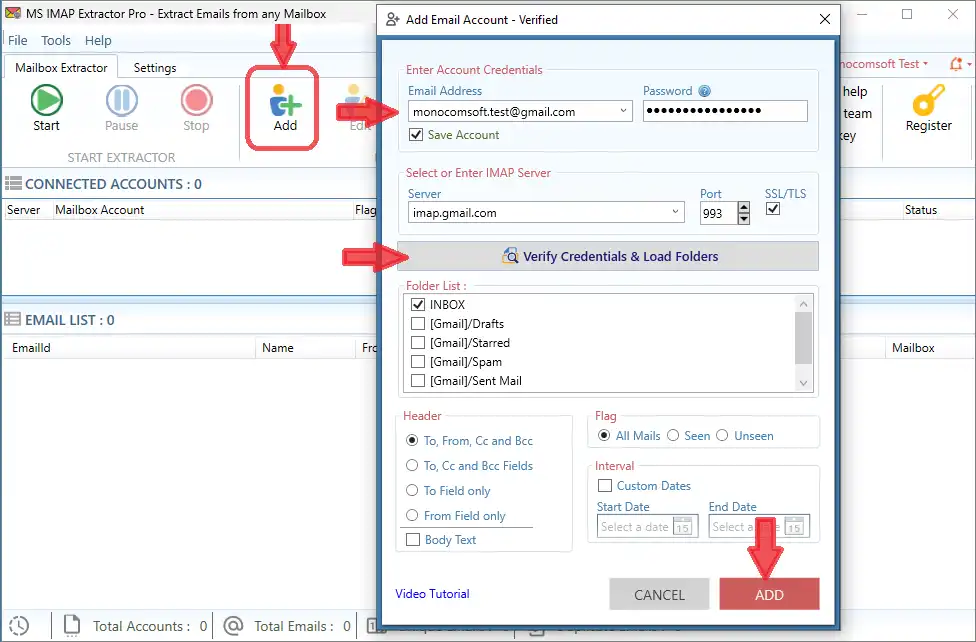976x642 pixels.
Task: Click the EmailId column header
Action: (31, 347)
